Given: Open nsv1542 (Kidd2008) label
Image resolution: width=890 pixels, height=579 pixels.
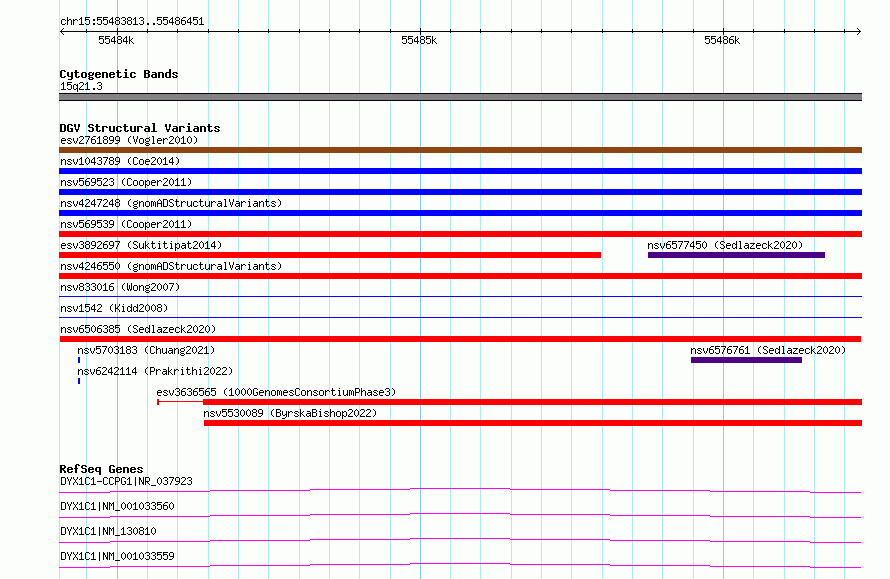Looking at the screenshot, I should 114,308.
